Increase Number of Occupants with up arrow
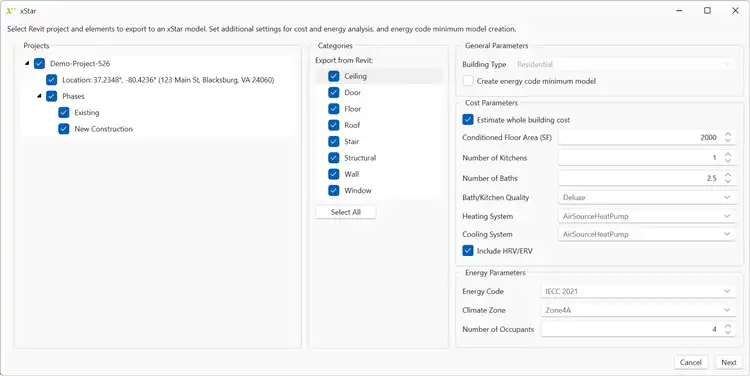The image size is (750, 376). pos(728,326)
